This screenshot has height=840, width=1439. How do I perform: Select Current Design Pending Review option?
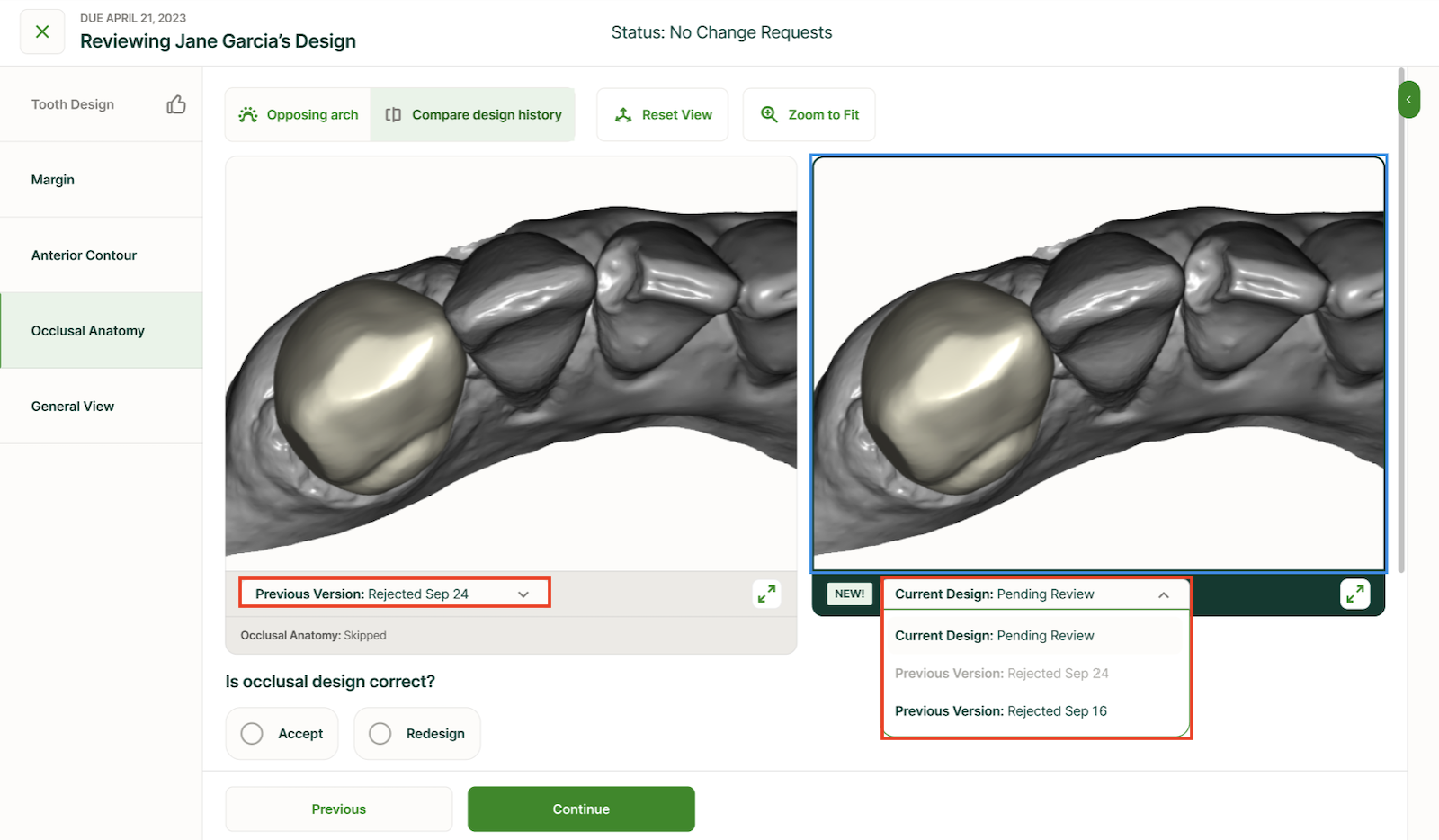[995, 636]
